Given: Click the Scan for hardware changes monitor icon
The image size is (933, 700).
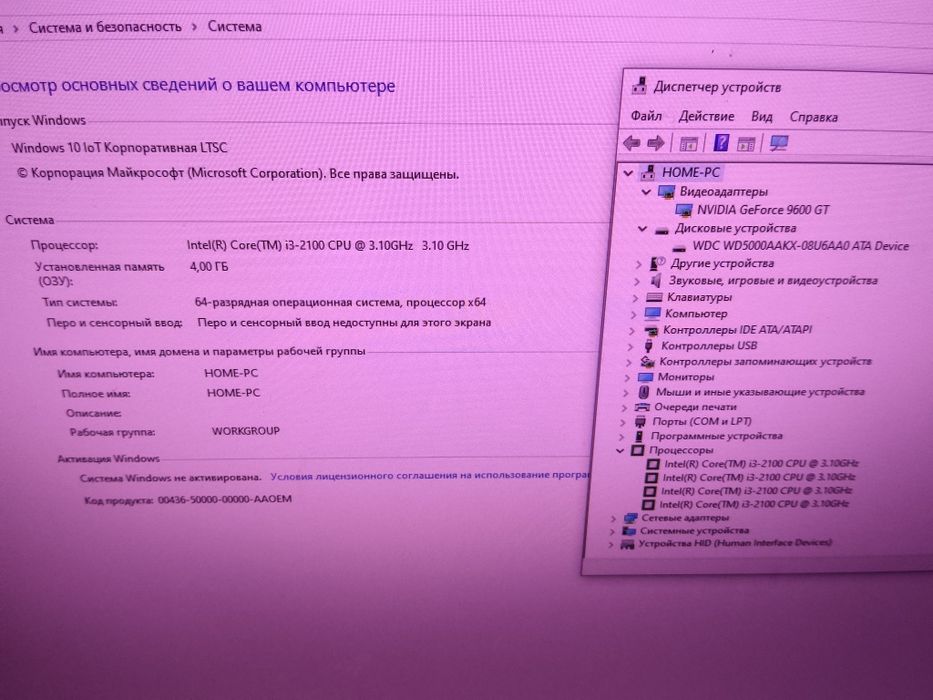Looking at the screenshot, I should (779, 143).
